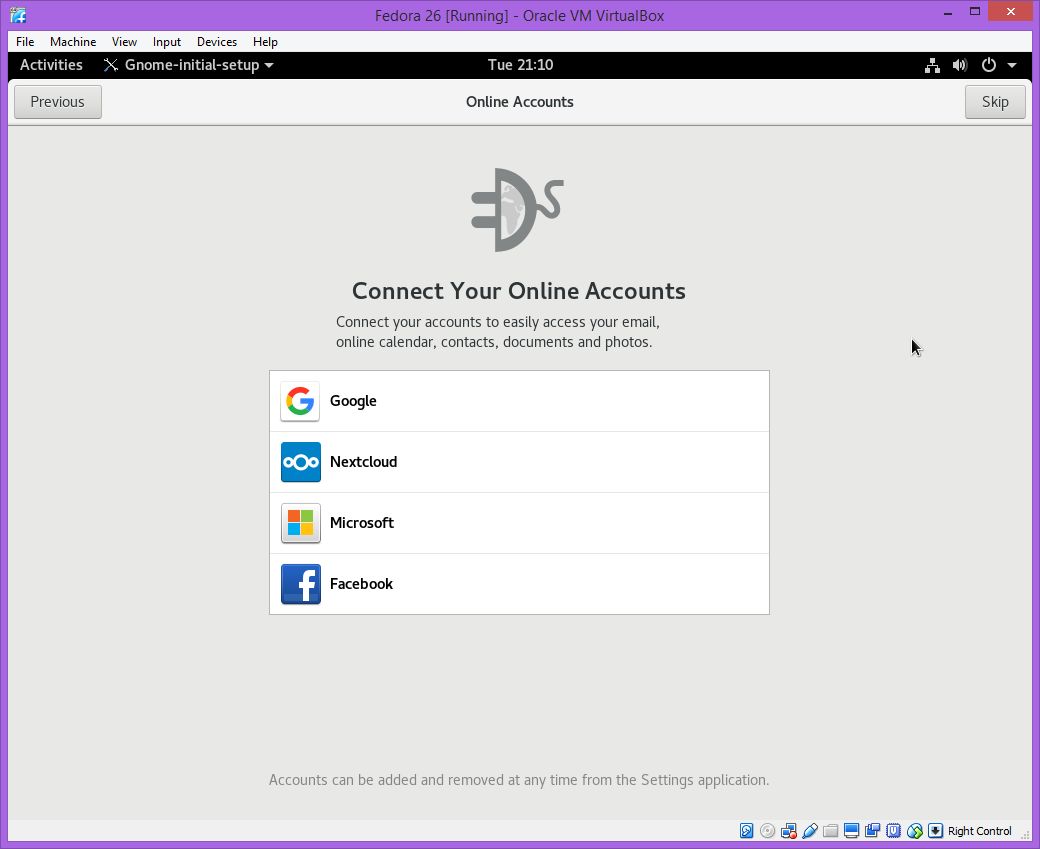Open the File menu
The height and width of the screenshot is (849, 1040).
(25, 42)
